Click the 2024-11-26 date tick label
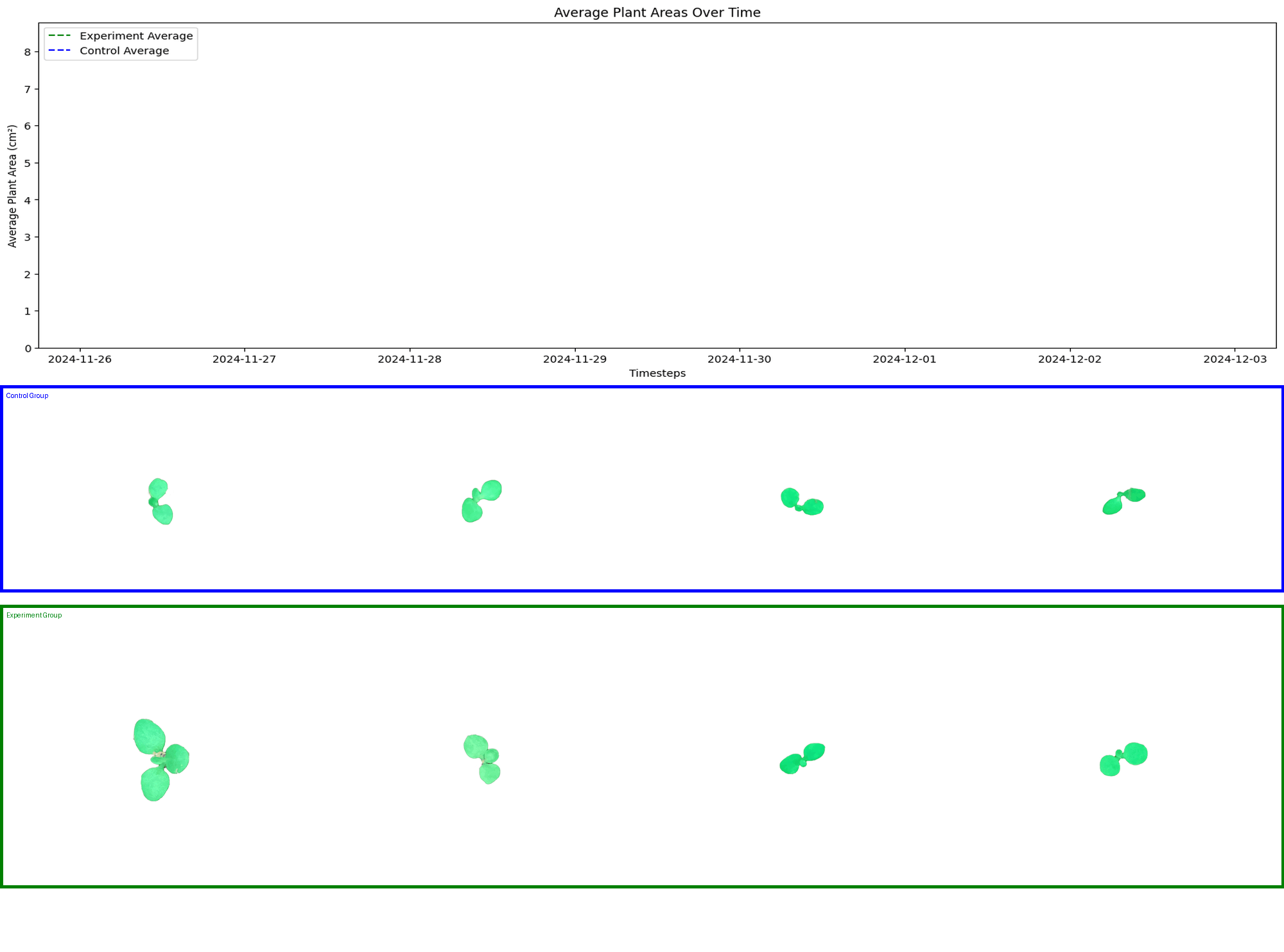Image resolution: width=1284 pixels, height=952 pixels. pos(80,359)
